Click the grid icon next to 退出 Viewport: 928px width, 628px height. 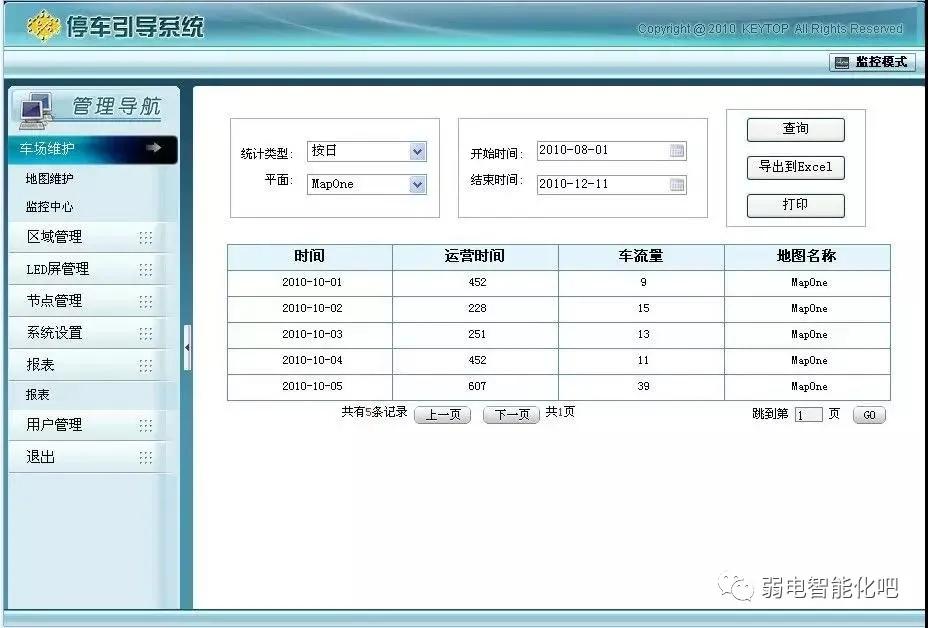click(148, 457)
